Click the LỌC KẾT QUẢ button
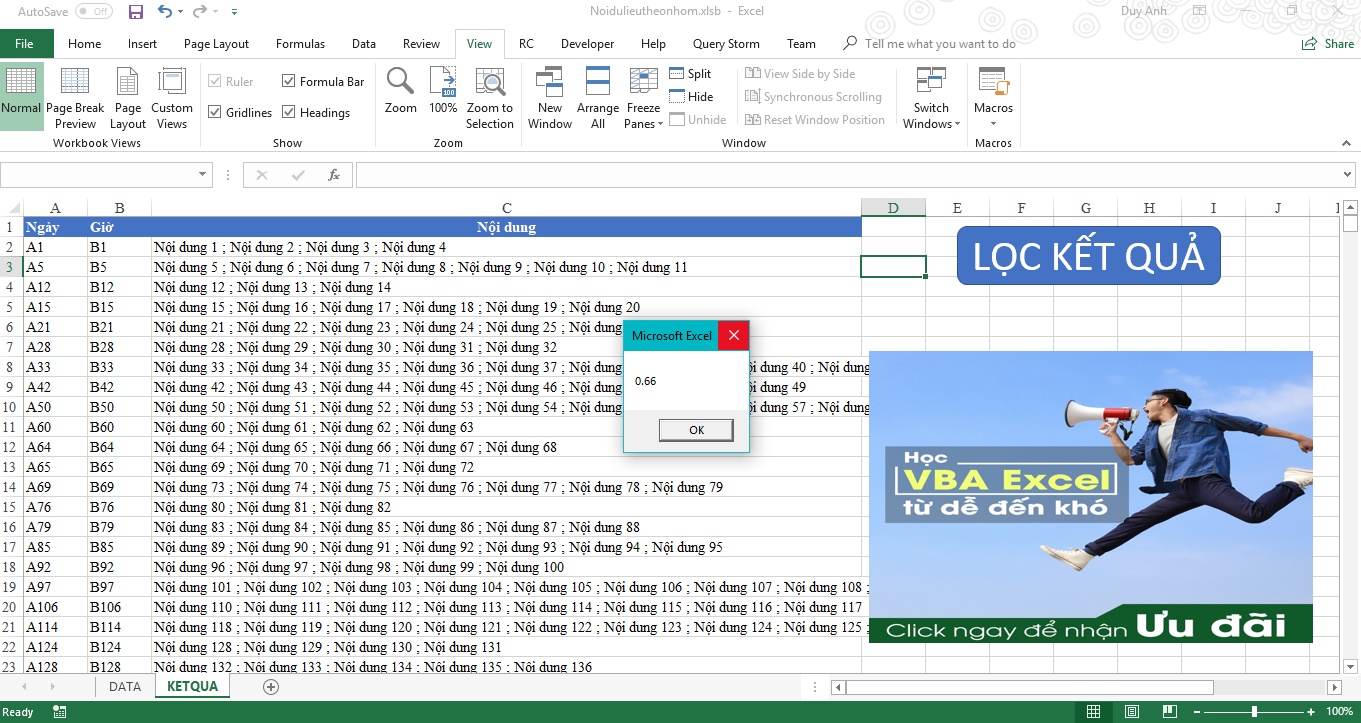1361x723 pixels. coord(1089,256)
